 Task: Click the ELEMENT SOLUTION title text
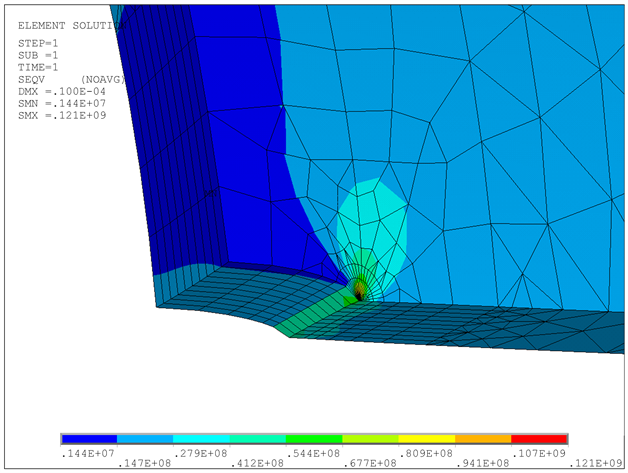(66, 23)
